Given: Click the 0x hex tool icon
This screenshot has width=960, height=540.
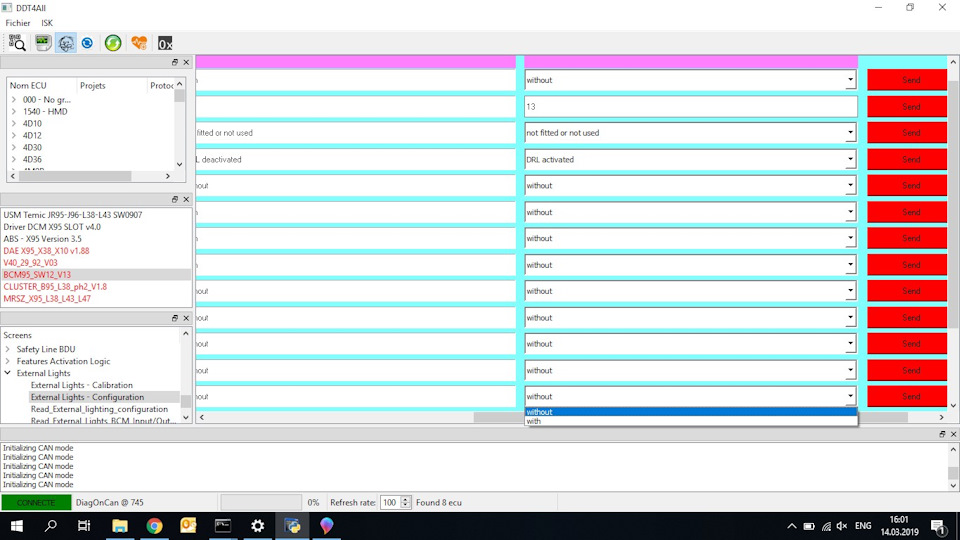Looking at the screenshot, I should point(165,42).
